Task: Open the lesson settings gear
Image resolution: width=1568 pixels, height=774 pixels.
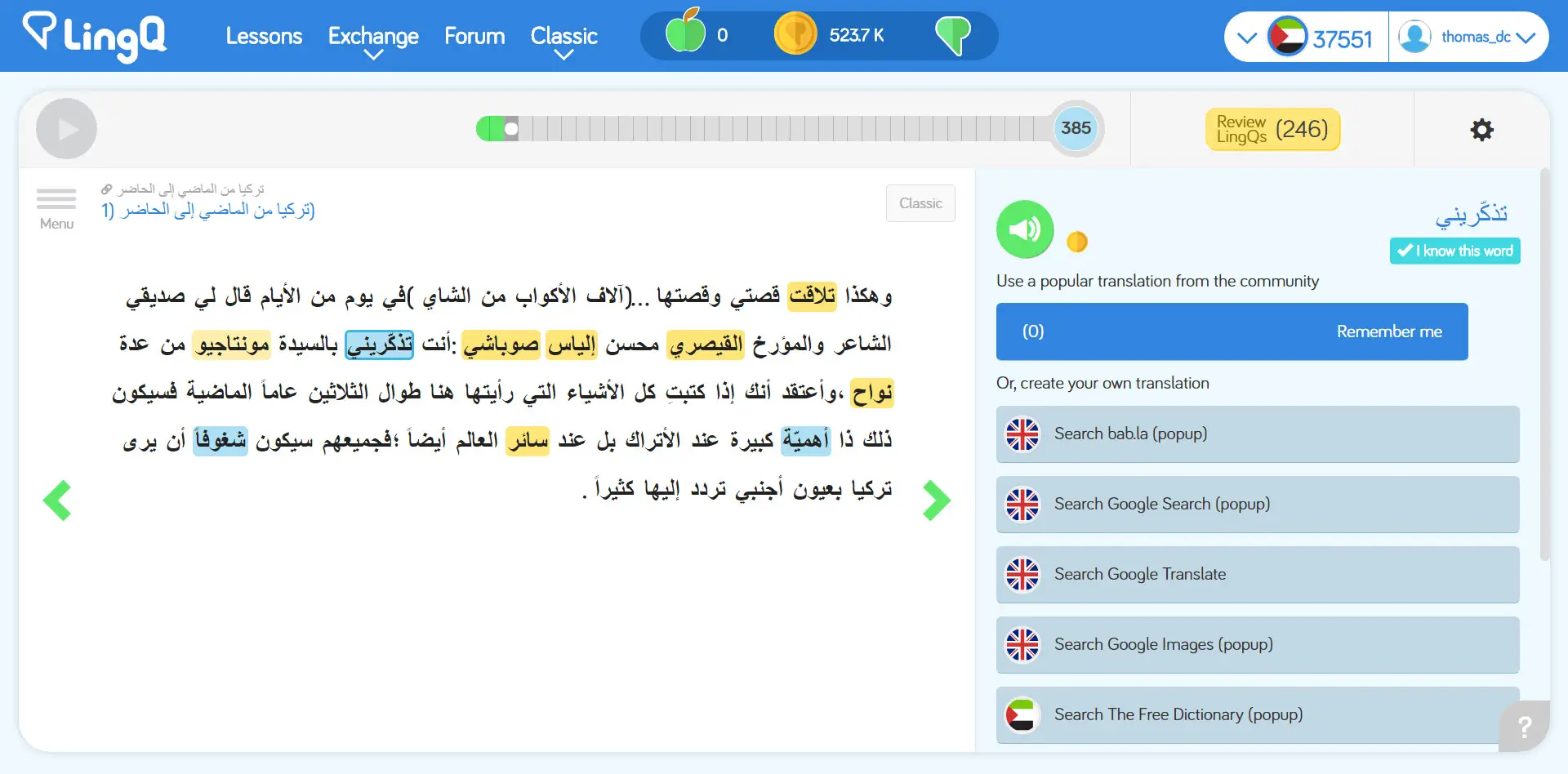Action: [x=1481, y=129]
